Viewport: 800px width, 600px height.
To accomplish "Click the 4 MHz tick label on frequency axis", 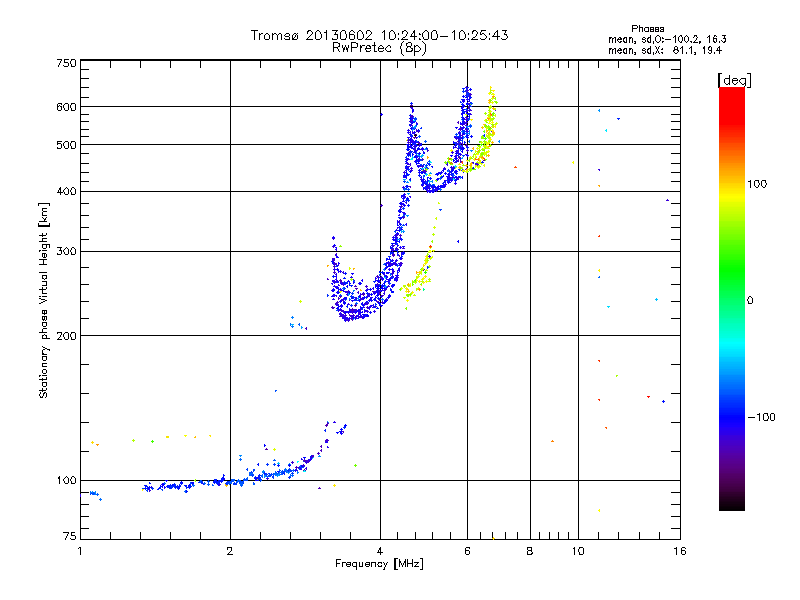I will pos(380,551).
